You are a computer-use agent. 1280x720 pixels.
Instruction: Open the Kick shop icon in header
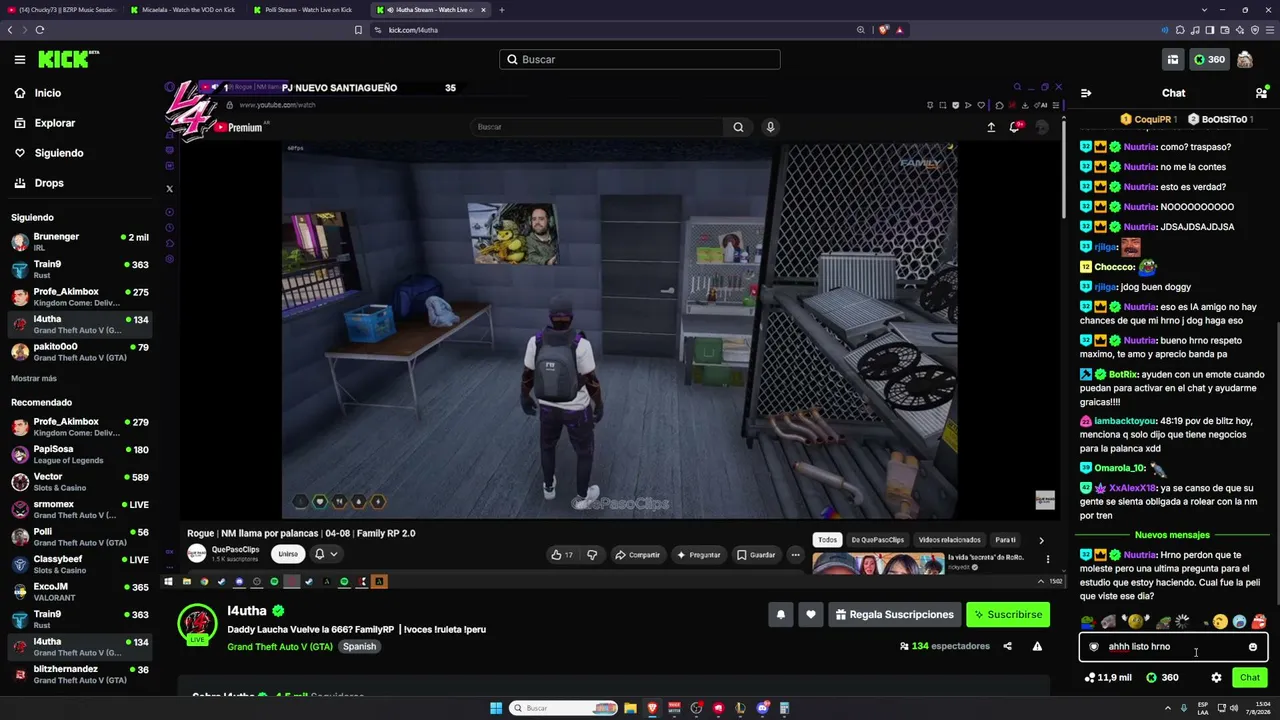click(x=1173, y=60)
